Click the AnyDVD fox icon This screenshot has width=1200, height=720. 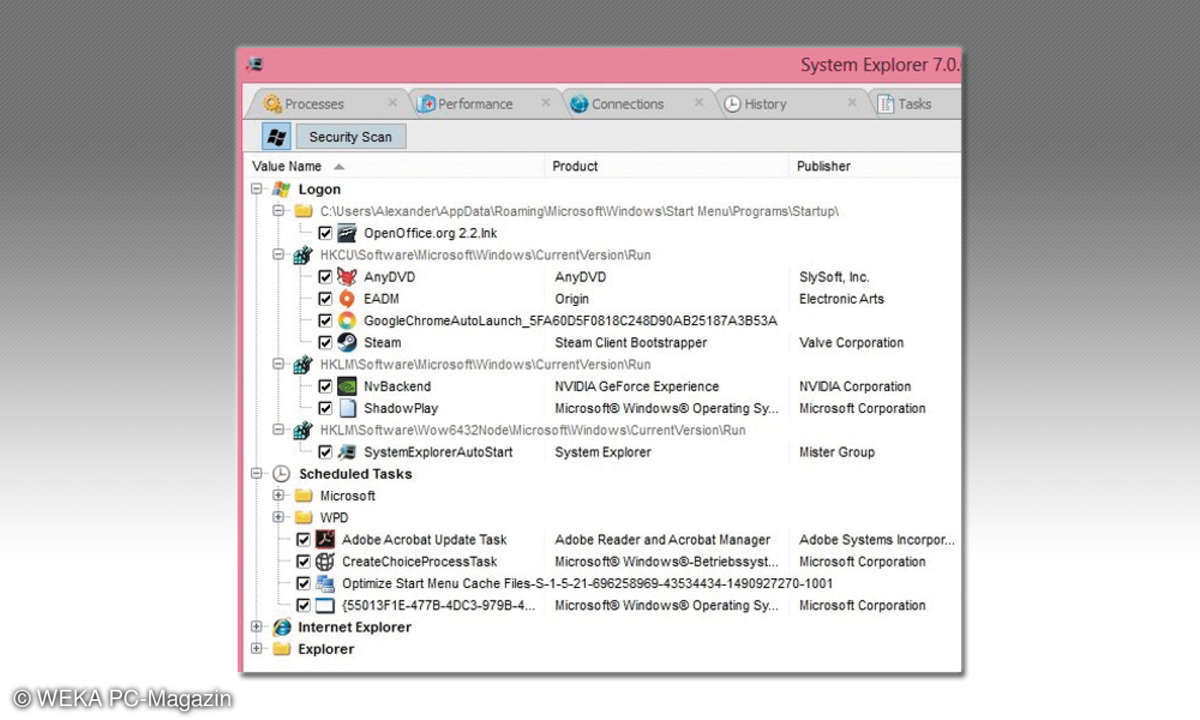(x=347, y=277)
